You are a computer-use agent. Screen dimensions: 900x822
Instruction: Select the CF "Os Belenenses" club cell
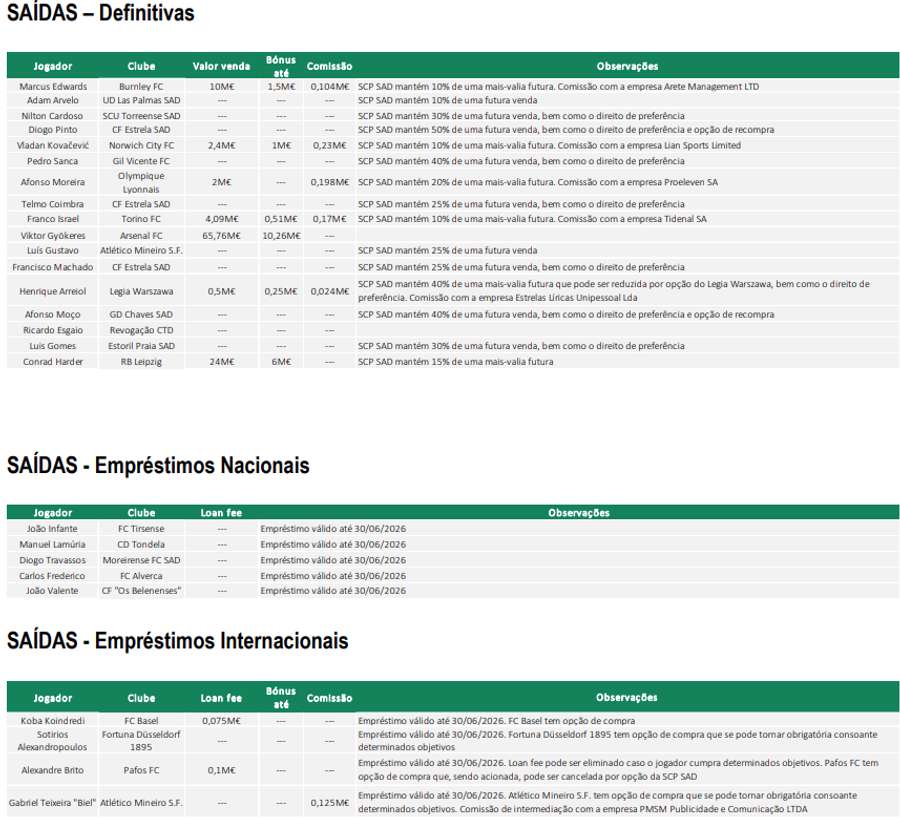tap(141, 591)
